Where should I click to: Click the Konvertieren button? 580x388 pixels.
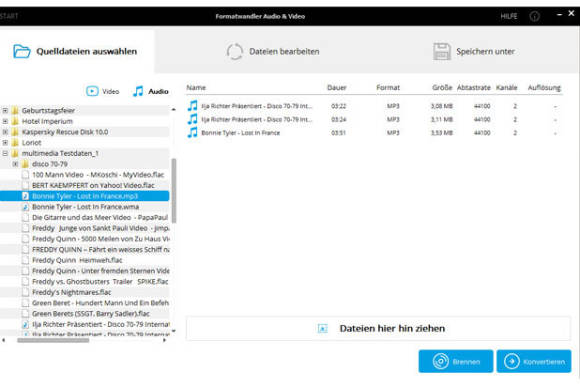[534, 361]
